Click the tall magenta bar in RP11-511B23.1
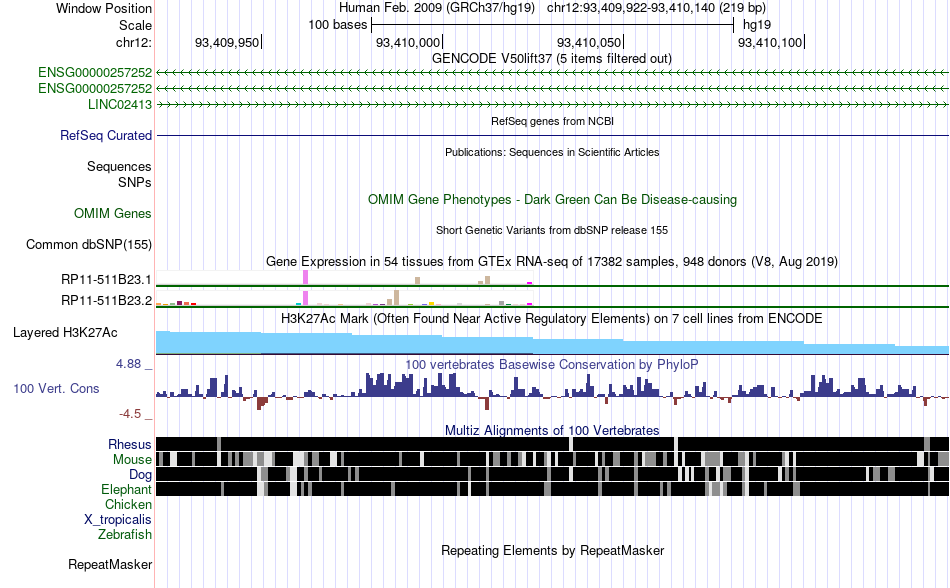This screenshot has width=950, height=588. pos(306,277)
